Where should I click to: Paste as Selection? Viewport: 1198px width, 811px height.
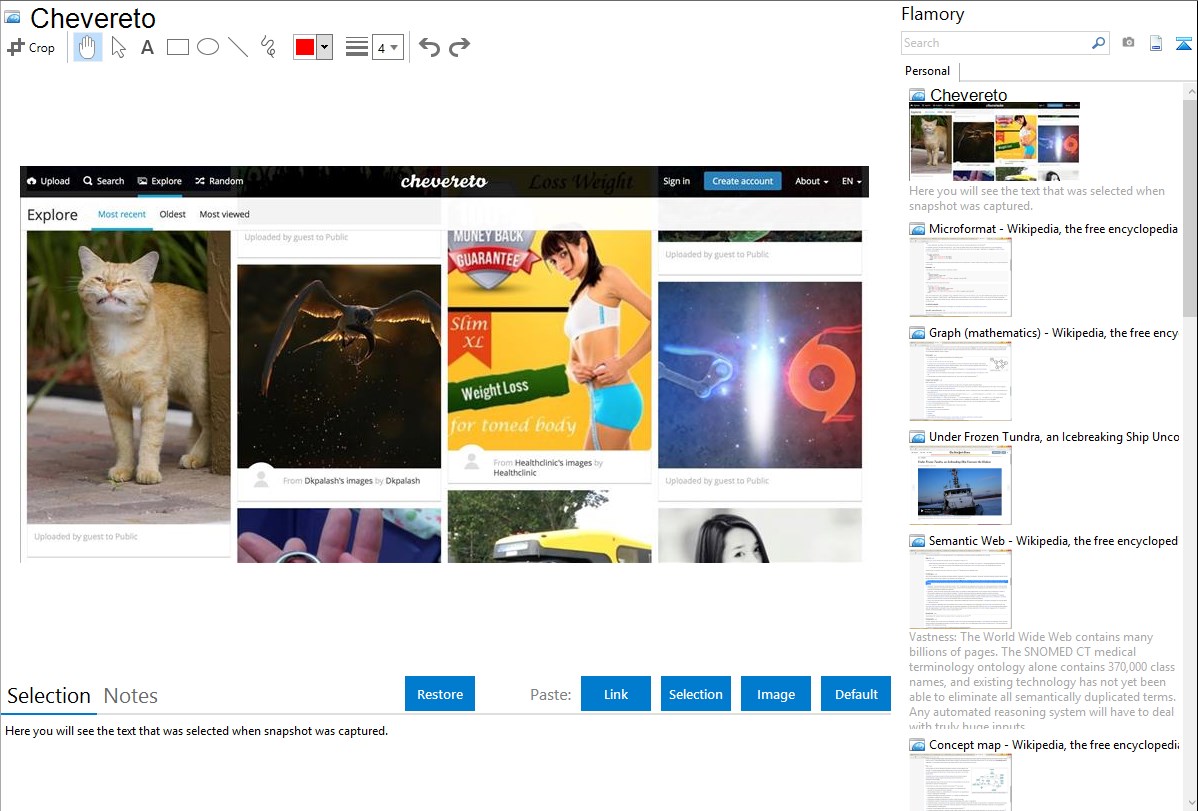coord(696,694)
